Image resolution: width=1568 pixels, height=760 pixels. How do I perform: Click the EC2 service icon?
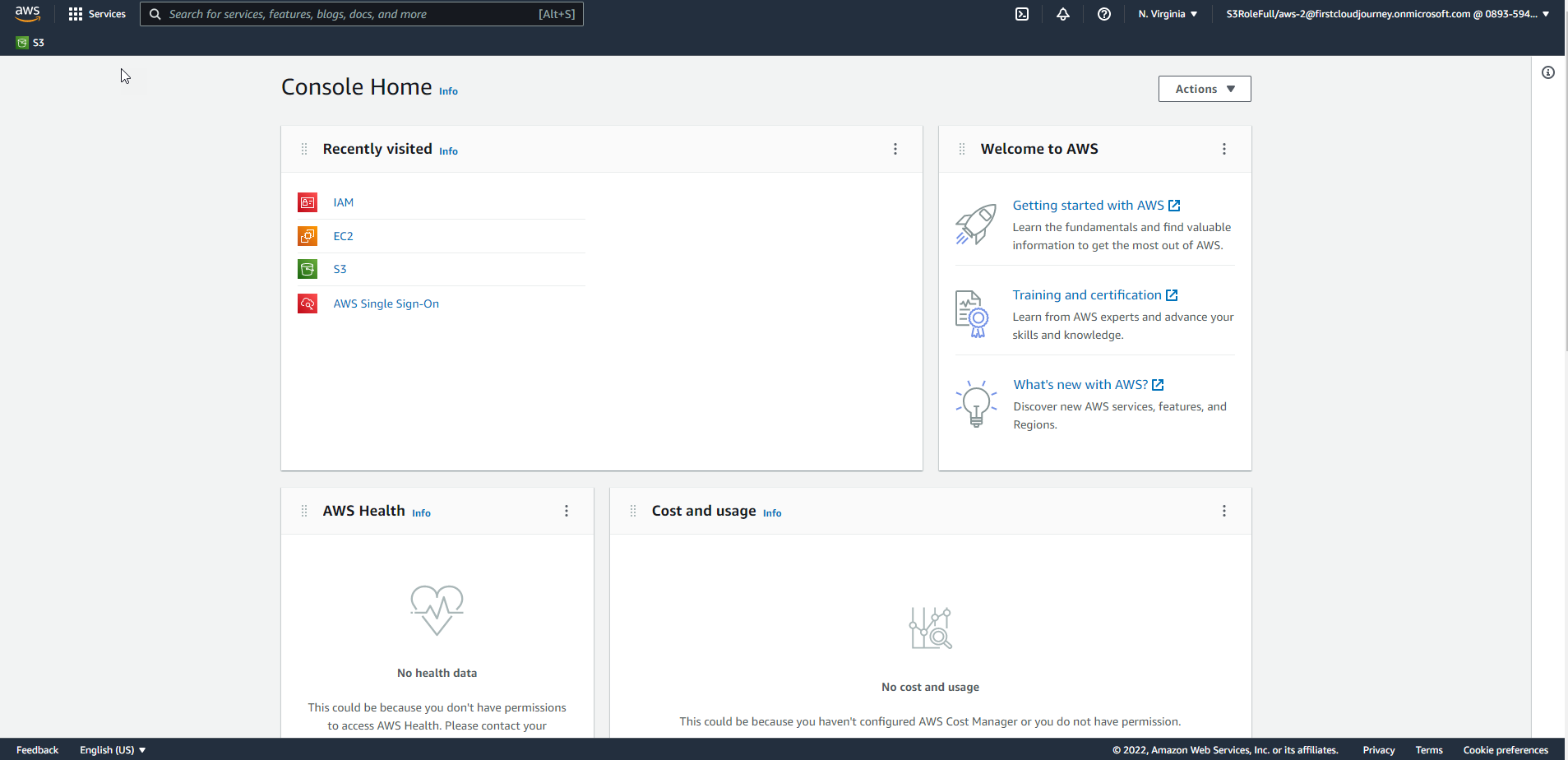pyautogui.click(x=308, y=236)
